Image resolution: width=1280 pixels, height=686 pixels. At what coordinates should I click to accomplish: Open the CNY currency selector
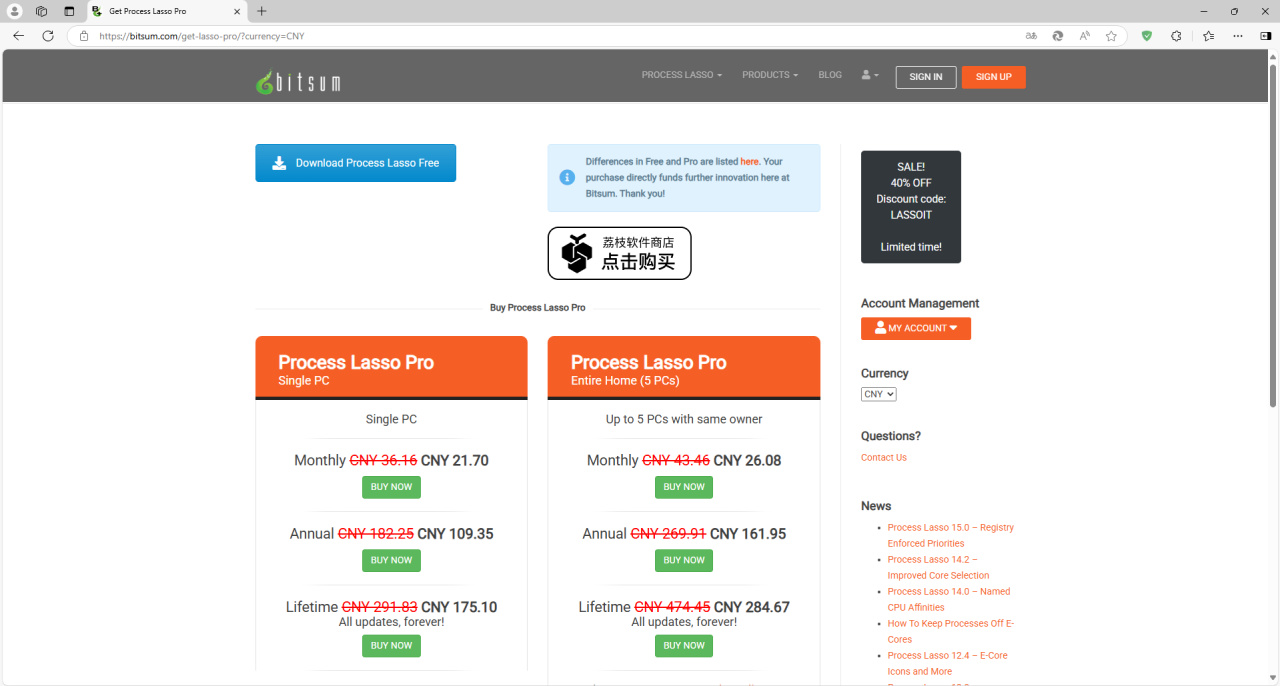pyautogui.click(x=879, y=394)
